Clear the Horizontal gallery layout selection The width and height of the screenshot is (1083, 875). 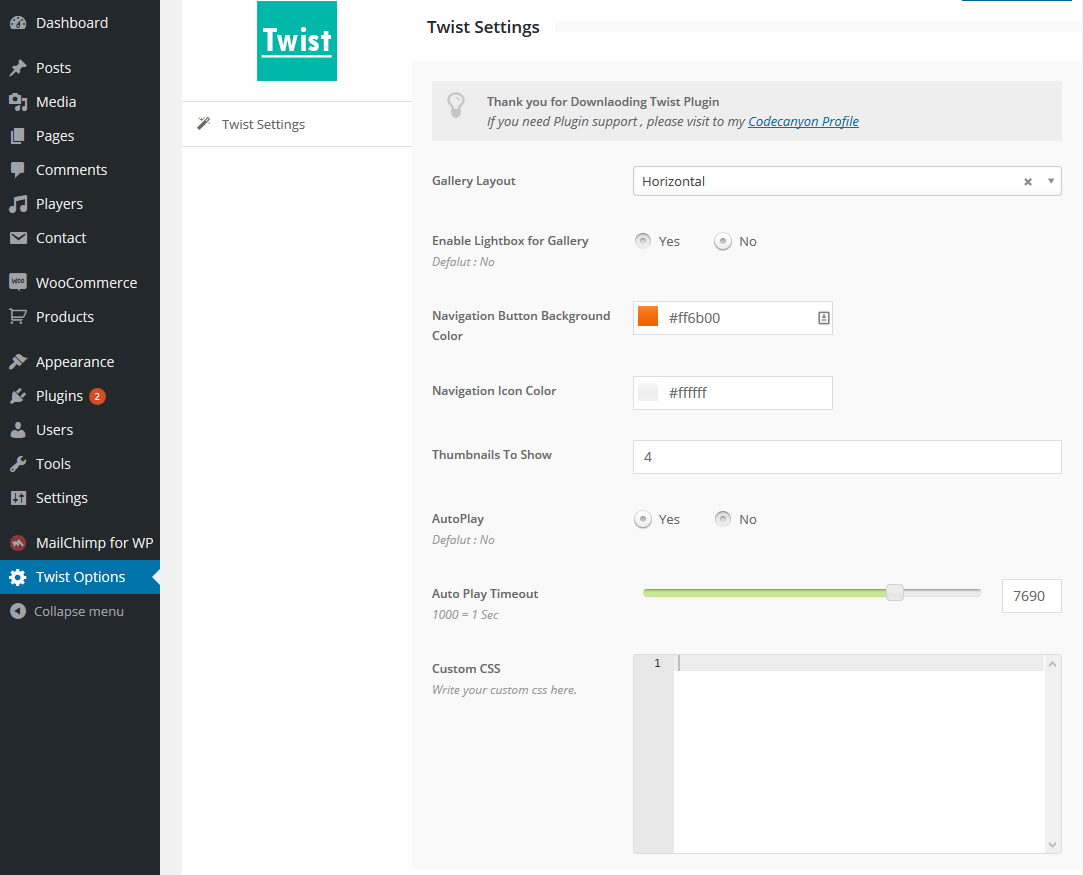[x=1027, y=182]
